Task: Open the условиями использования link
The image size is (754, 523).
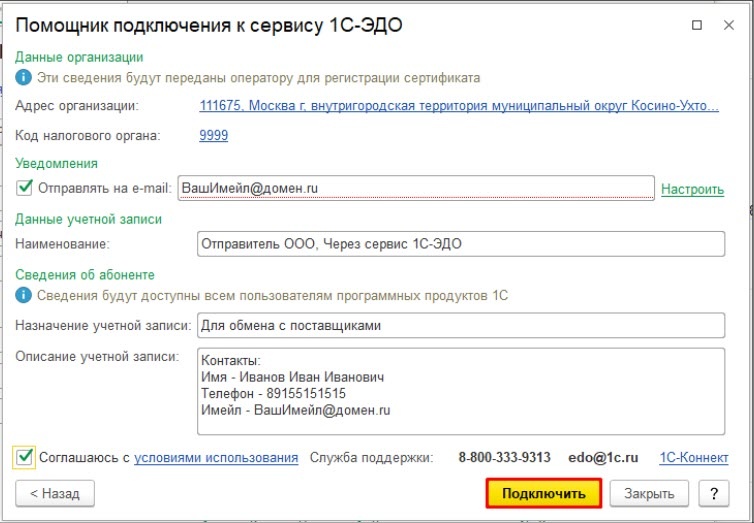Action: click(216, 458)
